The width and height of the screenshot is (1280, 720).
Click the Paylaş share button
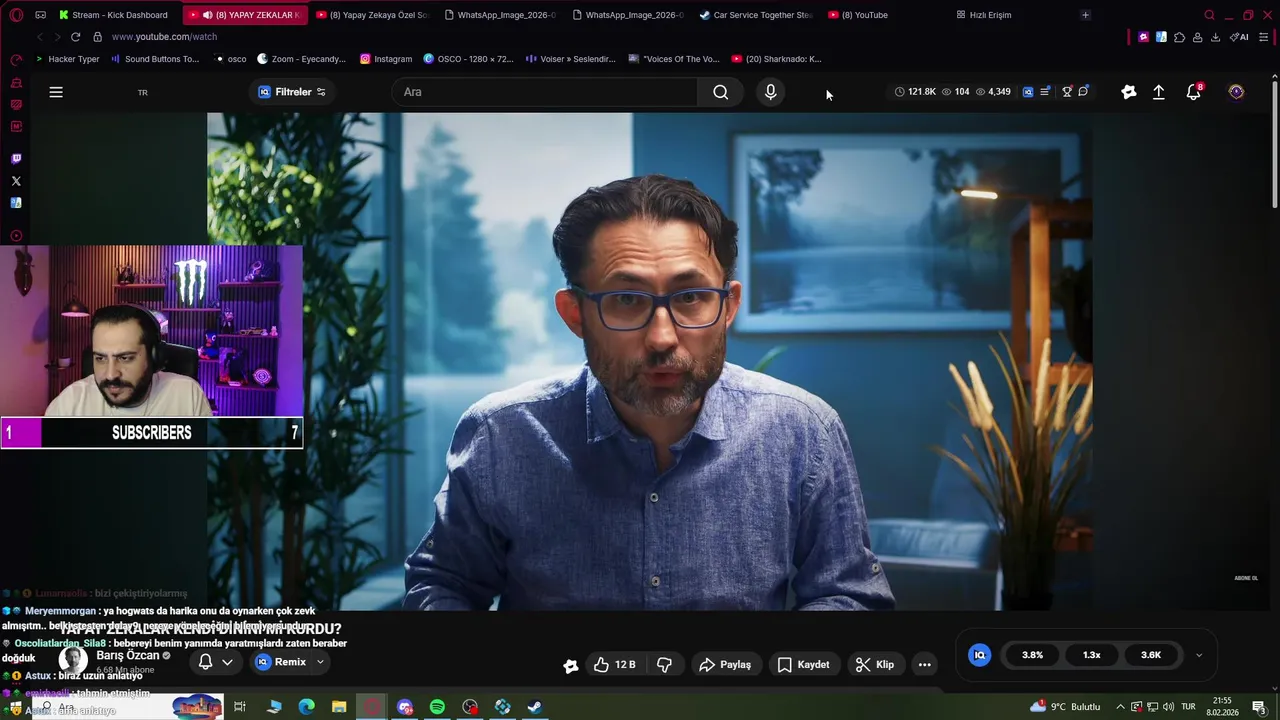pyautogui.click(x=725, y=664)
